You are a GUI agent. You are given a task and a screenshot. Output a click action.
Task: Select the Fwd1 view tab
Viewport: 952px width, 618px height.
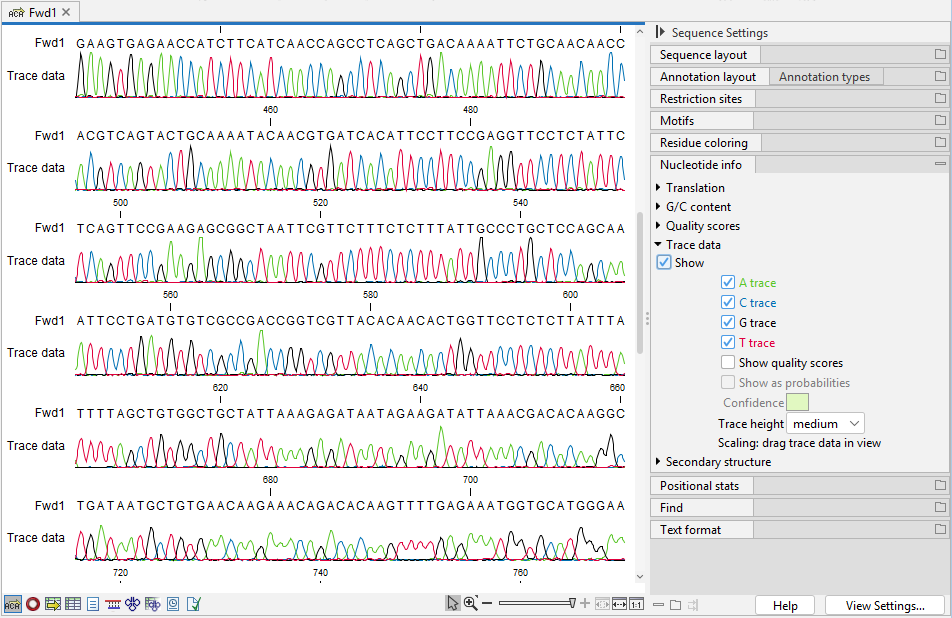40,12
